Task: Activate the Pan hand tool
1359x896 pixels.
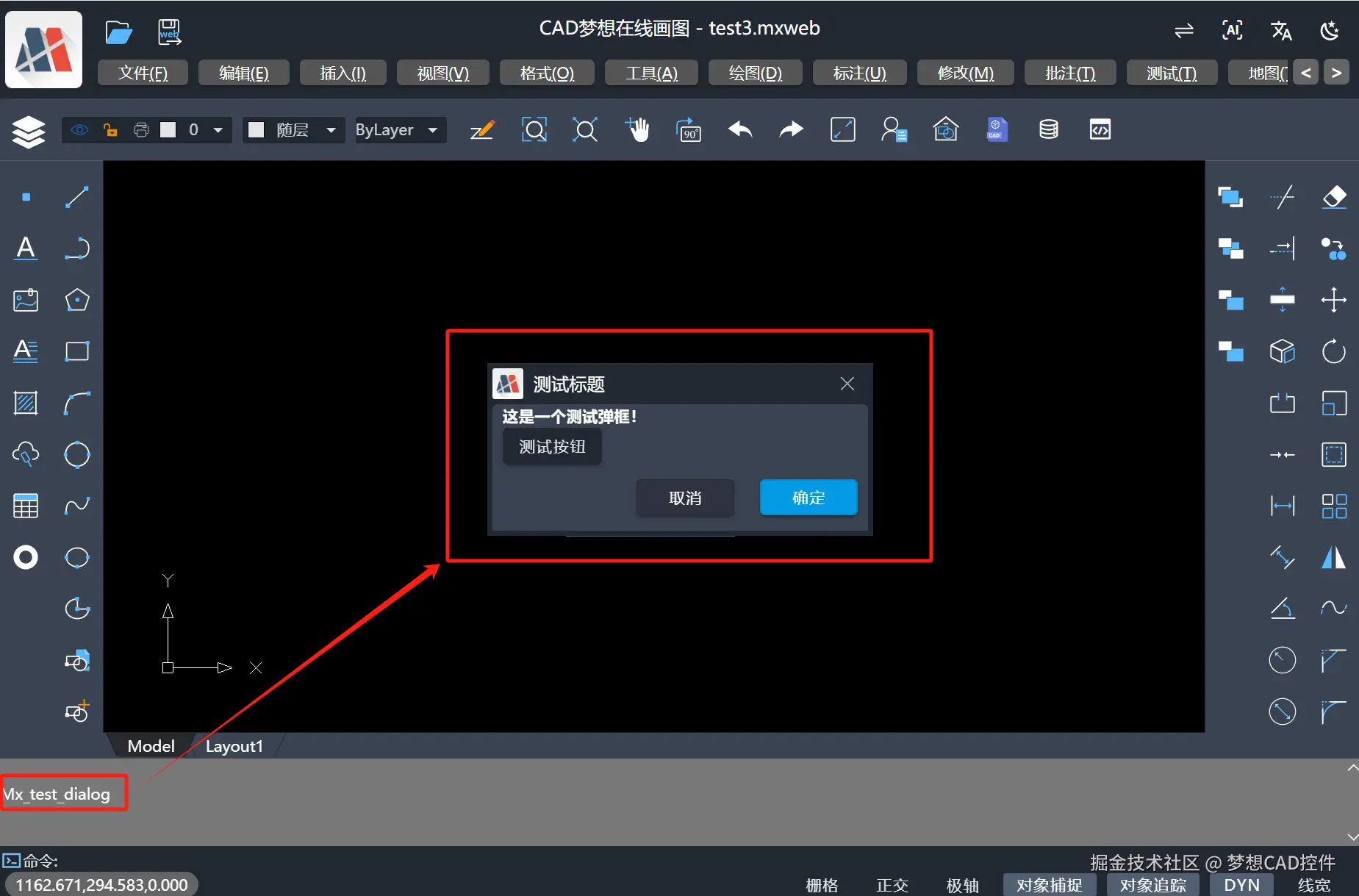Action: tap(638, 129)
